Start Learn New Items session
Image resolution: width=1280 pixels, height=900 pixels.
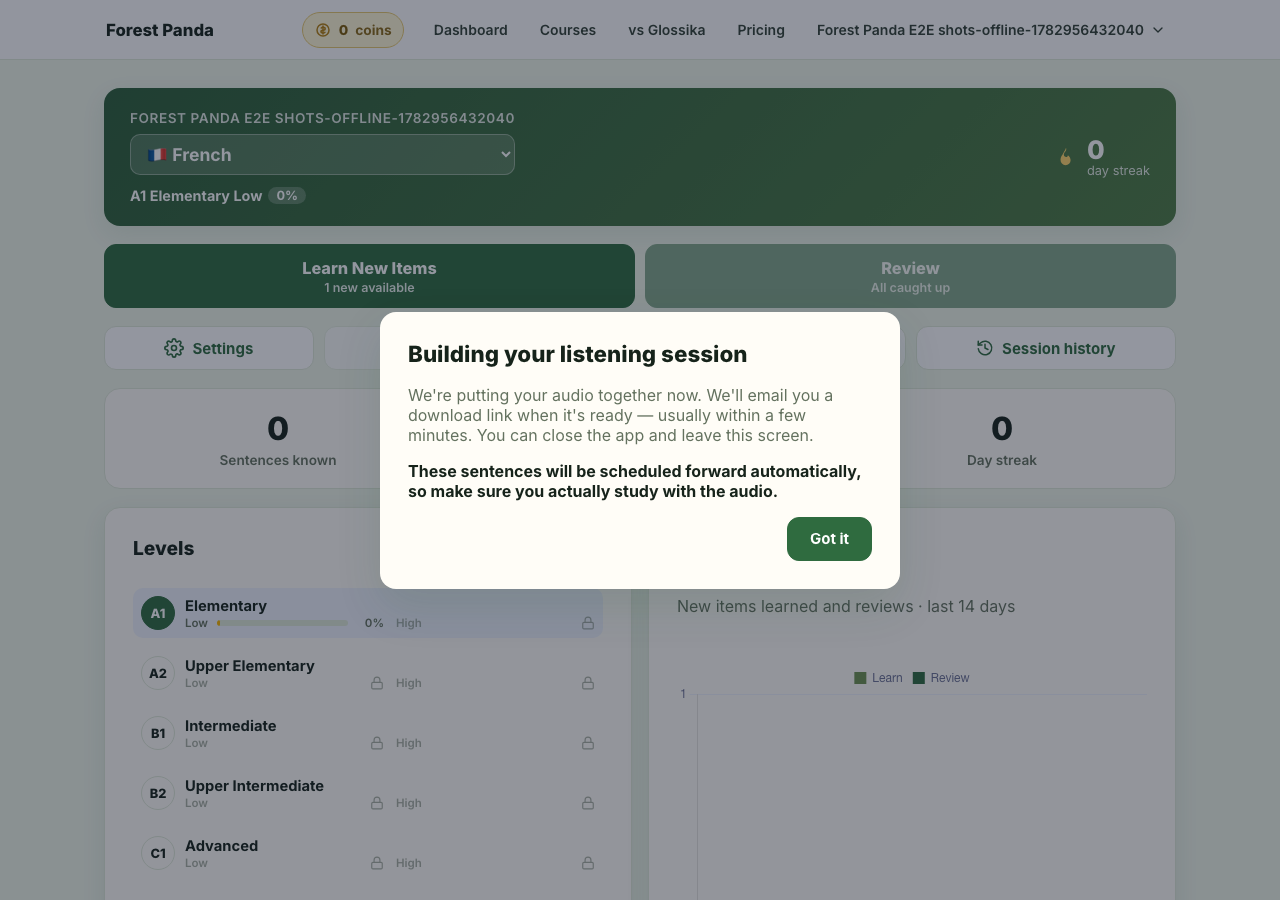pyautogui.click(x=369, y=276)
